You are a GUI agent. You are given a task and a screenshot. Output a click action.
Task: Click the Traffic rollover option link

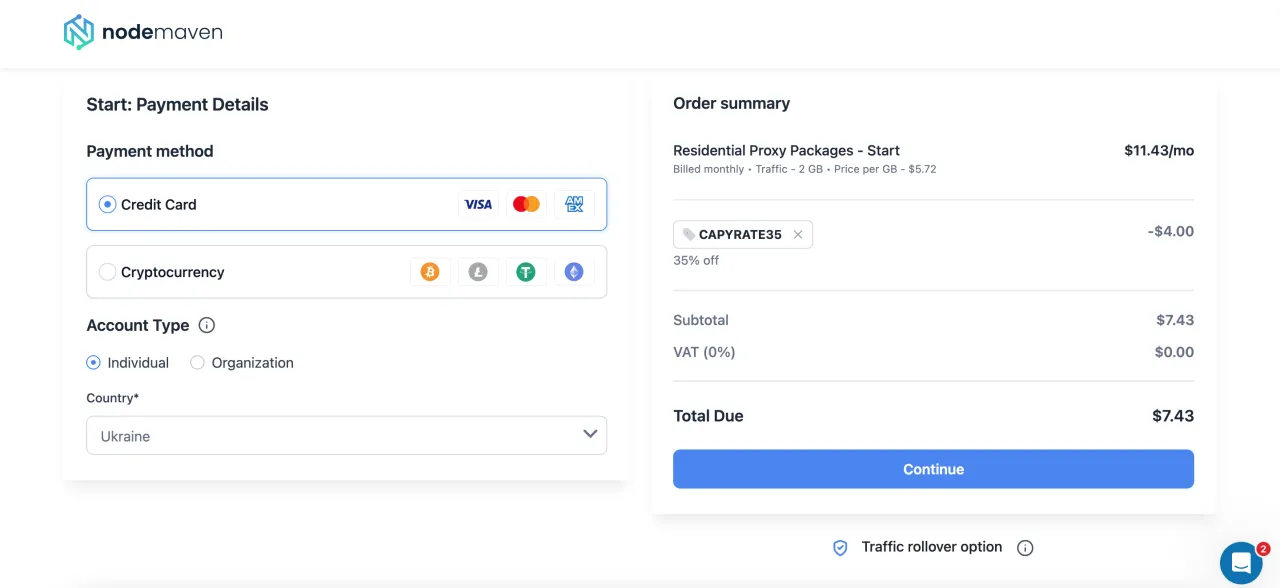tap(931, 547)
